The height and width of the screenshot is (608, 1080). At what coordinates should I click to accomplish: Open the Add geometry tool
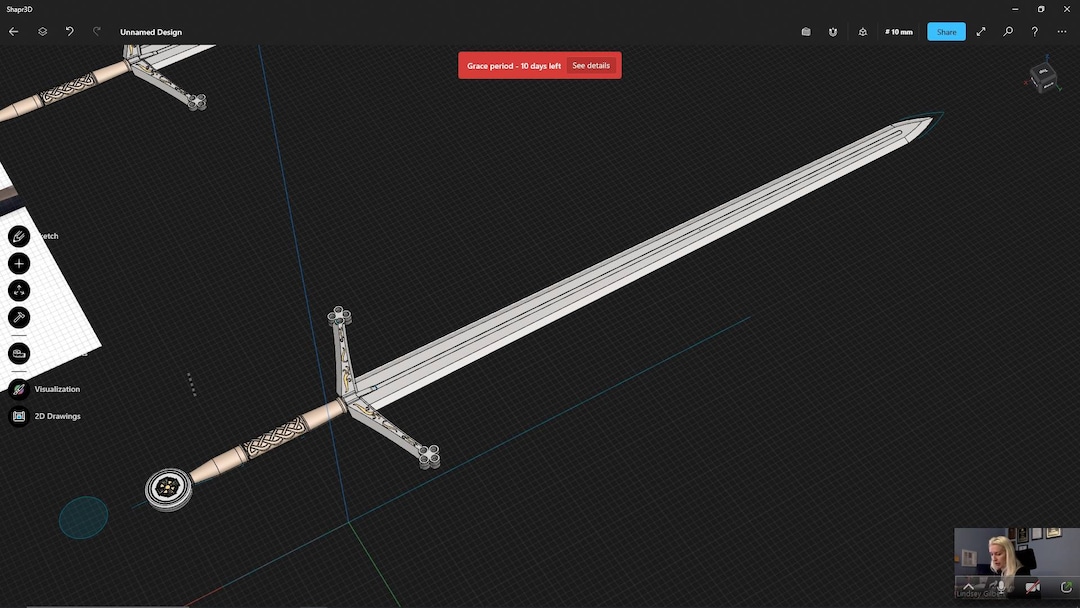(18, 262)
